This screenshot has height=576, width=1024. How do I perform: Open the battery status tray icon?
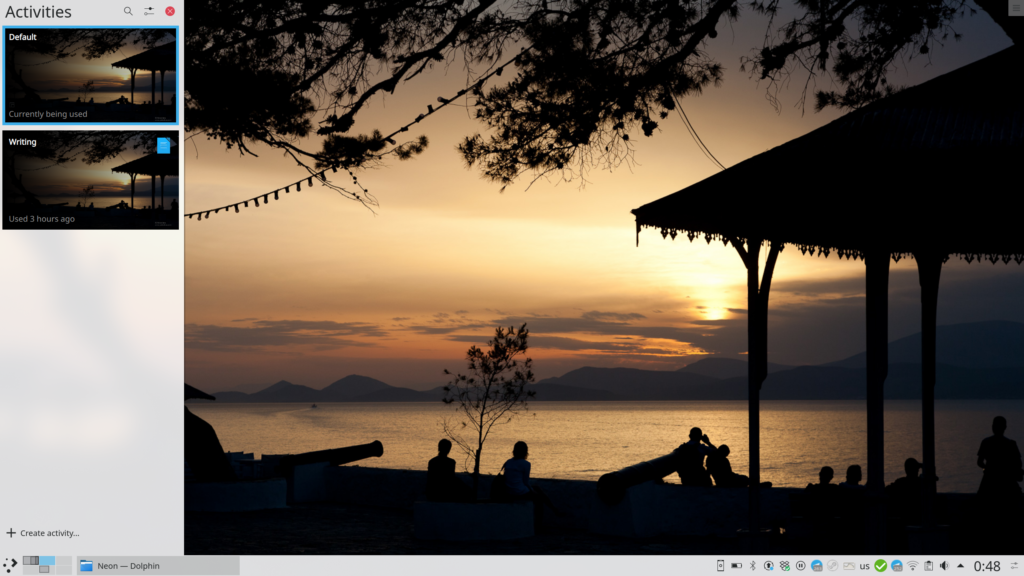pyautogui.click(x=736, y=566)
